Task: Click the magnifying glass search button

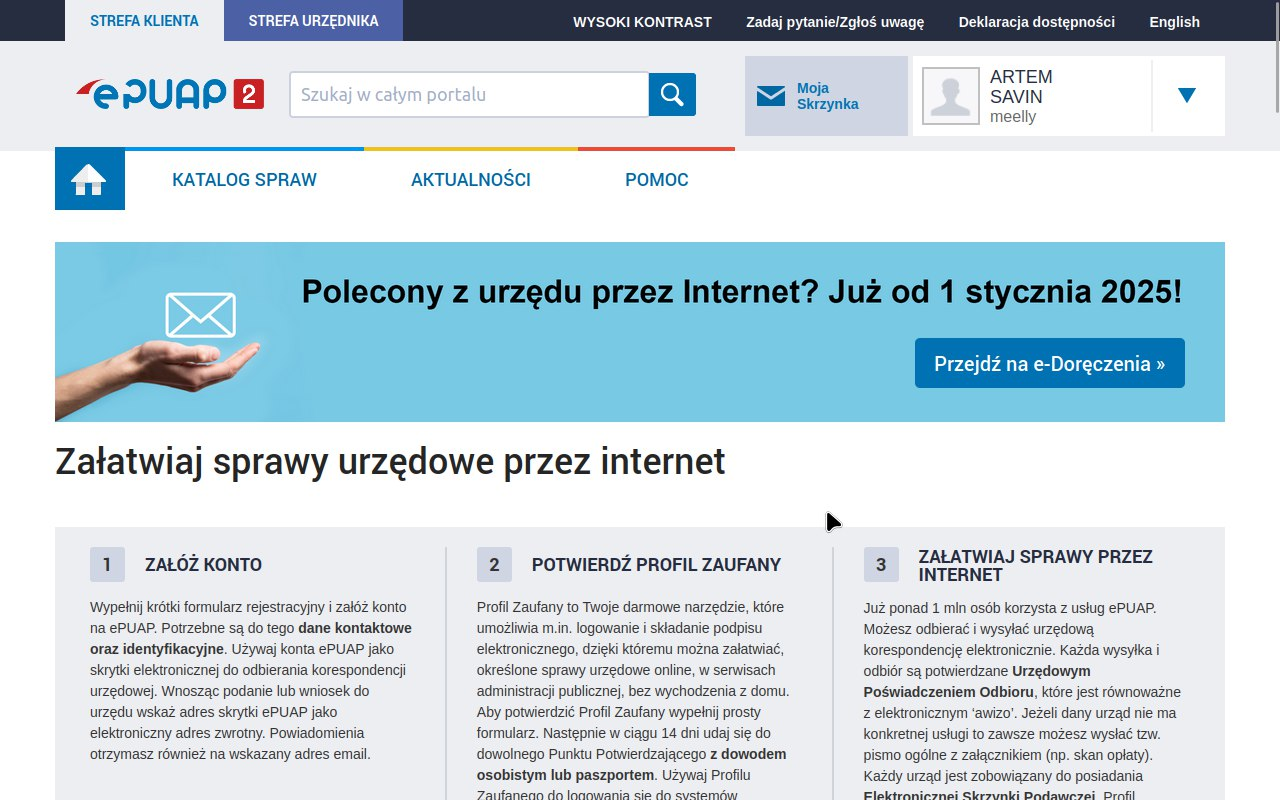Action: point(672,95)
